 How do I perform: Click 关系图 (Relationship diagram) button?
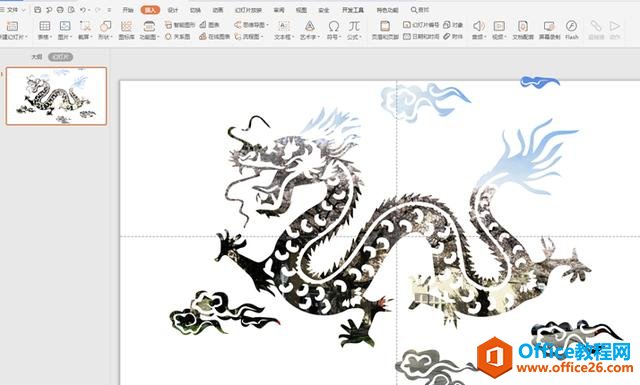point(178,37)
